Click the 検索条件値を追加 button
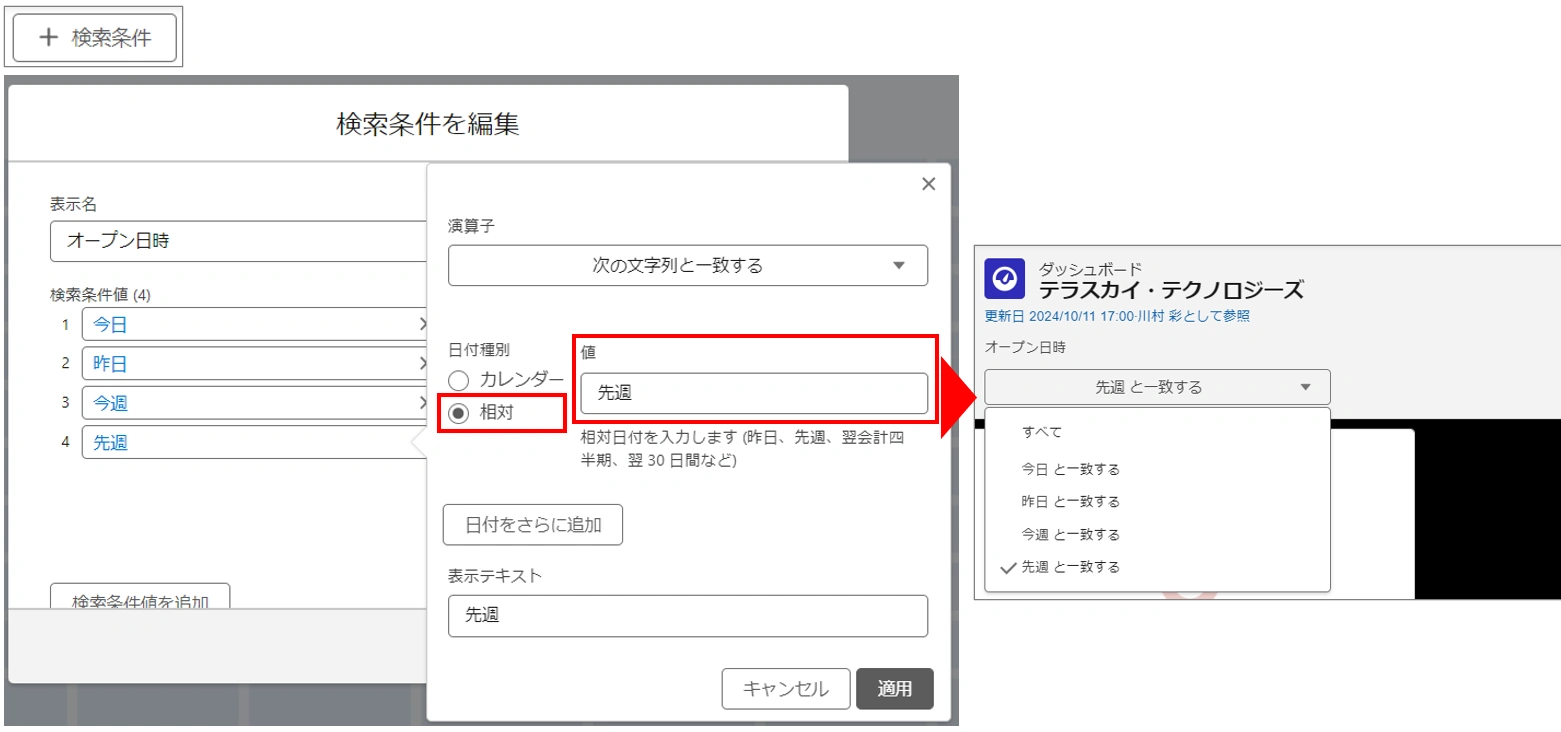Viewport: 1561px width, 732px height. coord(140,597)
